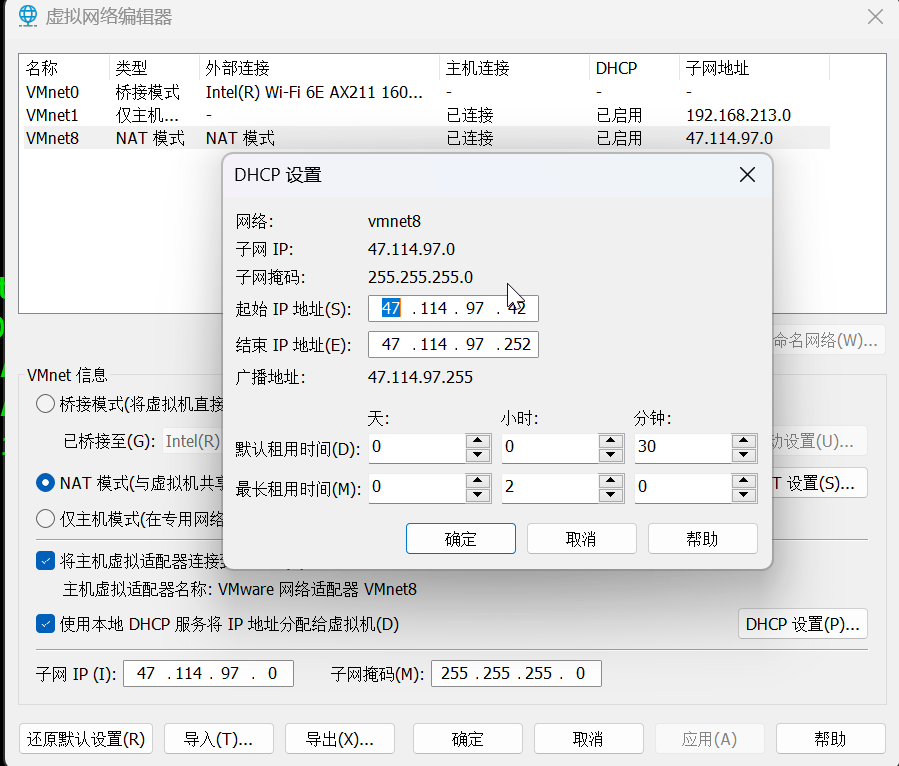The width and height of the screenshot is (899, 766).
Task: Decrease 最长租用时间 hours value
Action: (x=611, y=495)
